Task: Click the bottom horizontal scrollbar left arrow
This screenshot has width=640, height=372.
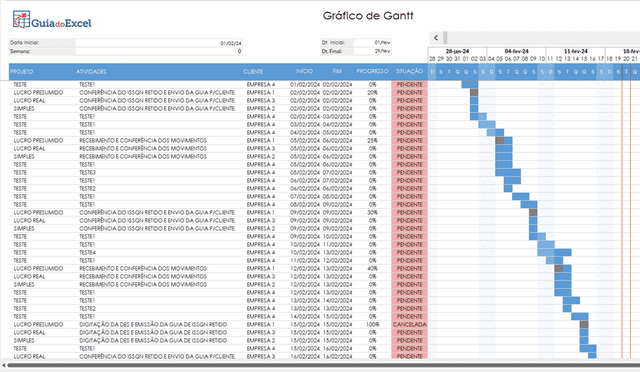Action: pyautogui.click(x=4, y=365)
